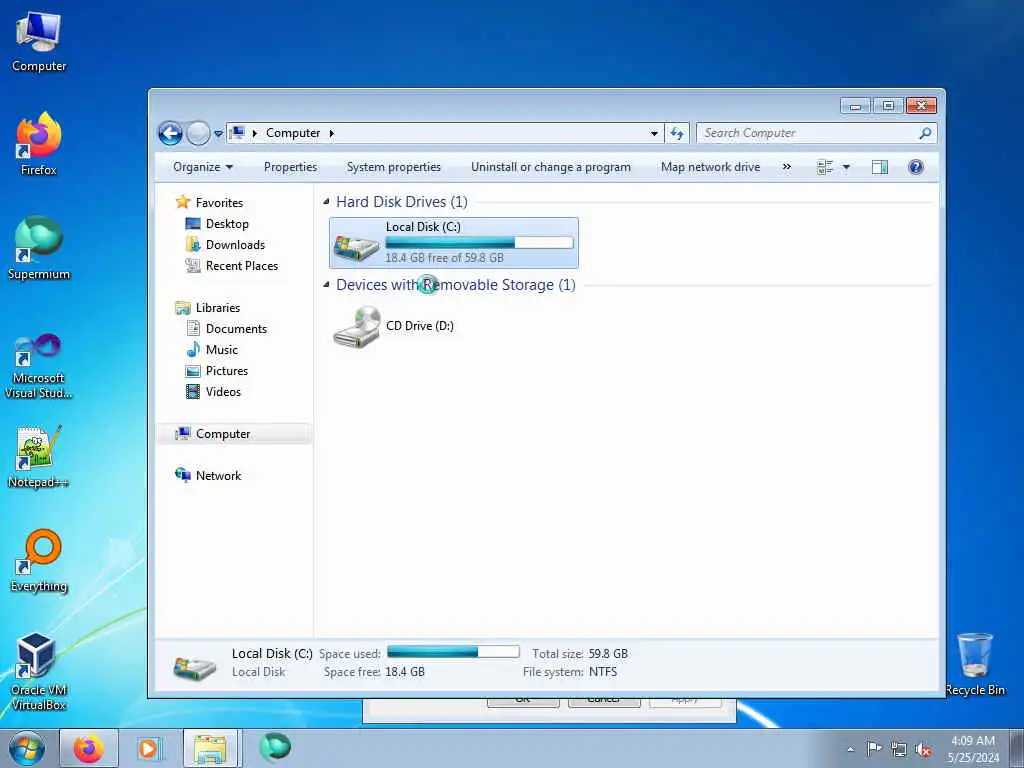Click the computer icon in address bar
This screenshot has width=1024, height=768.
(238, 133)
